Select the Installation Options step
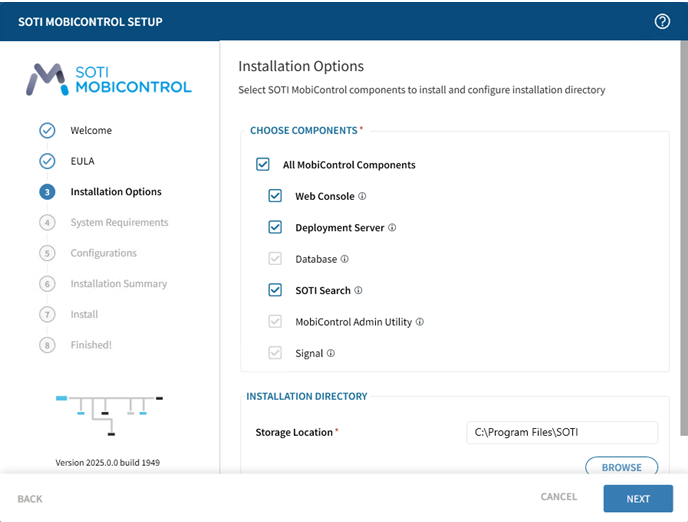This screenshot has width=688, height=522. coord(115,192)
